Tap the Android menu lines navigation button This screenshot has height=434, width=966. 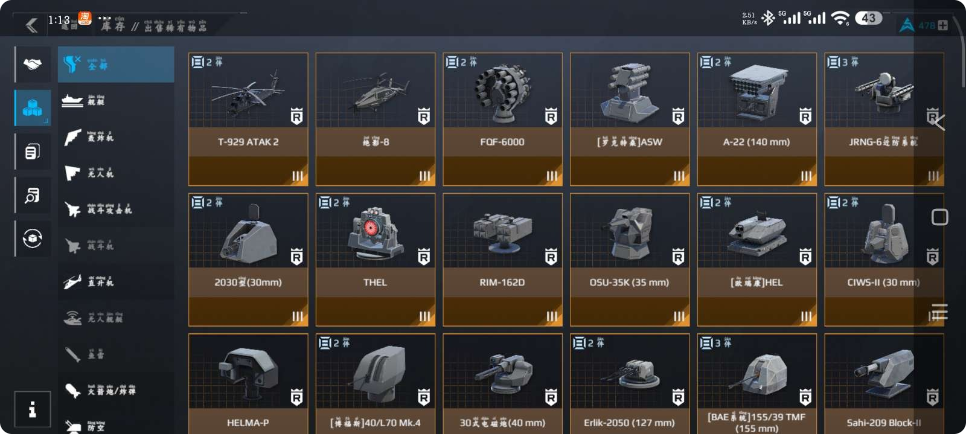[x=940, y=312]
